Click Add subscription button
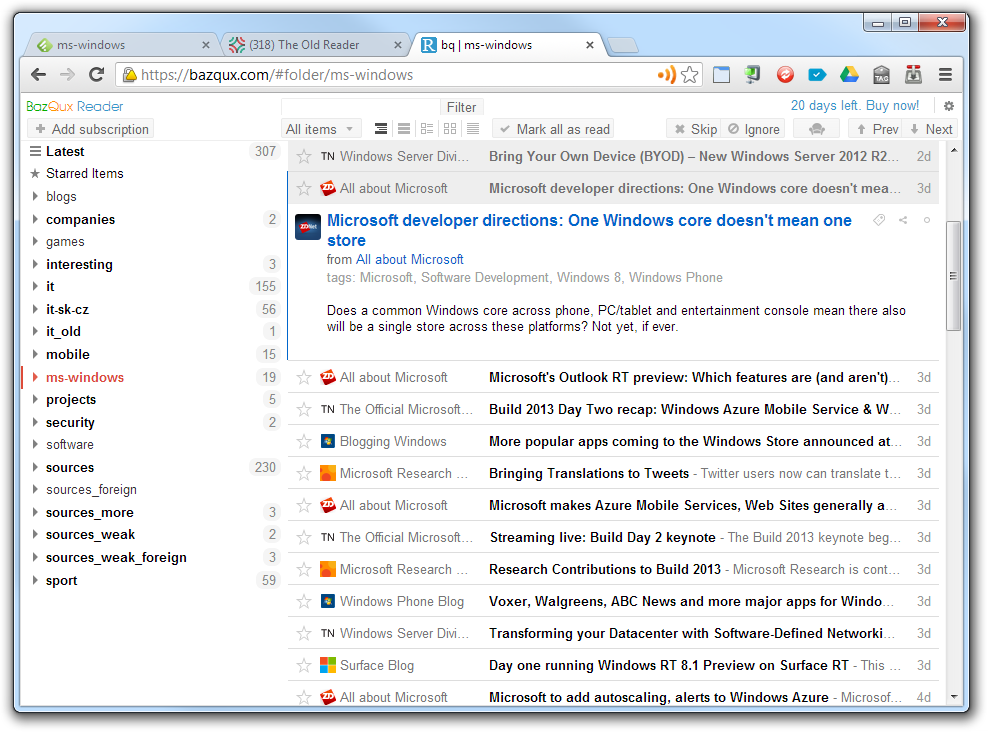The height and width of the screenshot is (732, 988). tap(91, 129)
